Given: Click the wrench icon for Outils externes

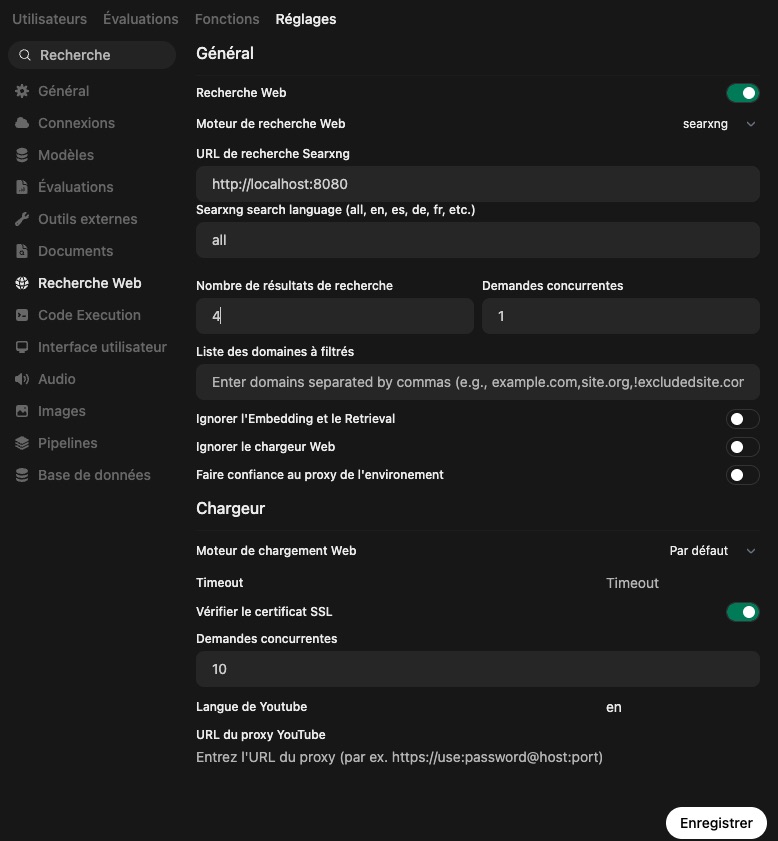Looking at the screenshot, I should click(x=22, y=219).
